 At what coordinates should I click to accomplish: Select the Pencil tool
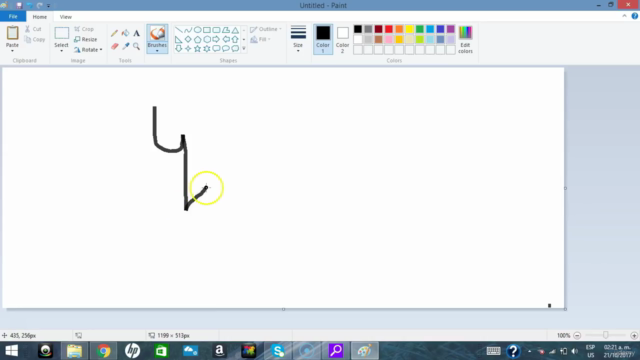(114, 33)
